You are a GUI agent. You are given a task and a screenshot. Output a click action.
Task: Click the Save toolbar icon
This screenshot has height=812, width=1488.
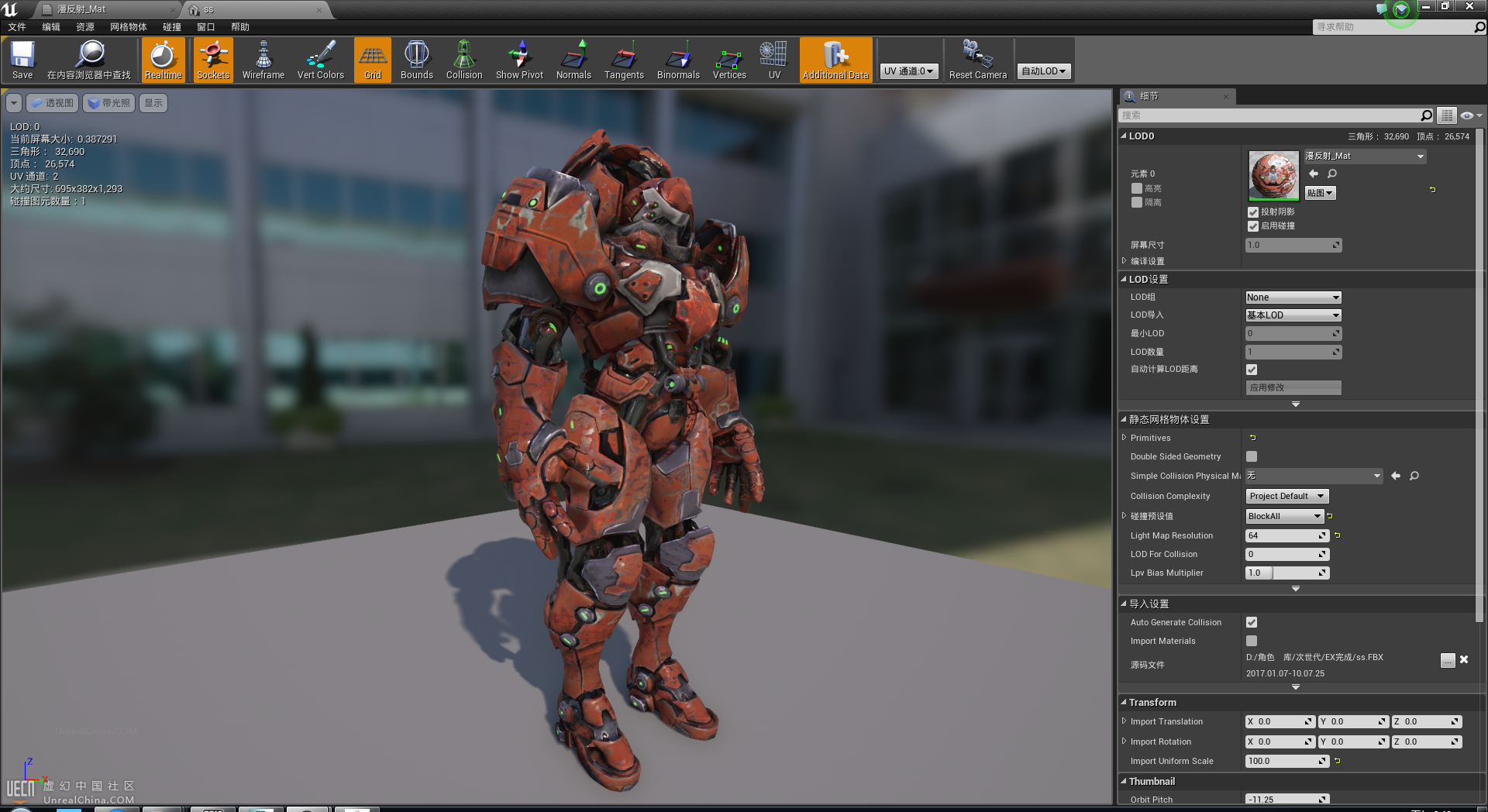(22, 60)
